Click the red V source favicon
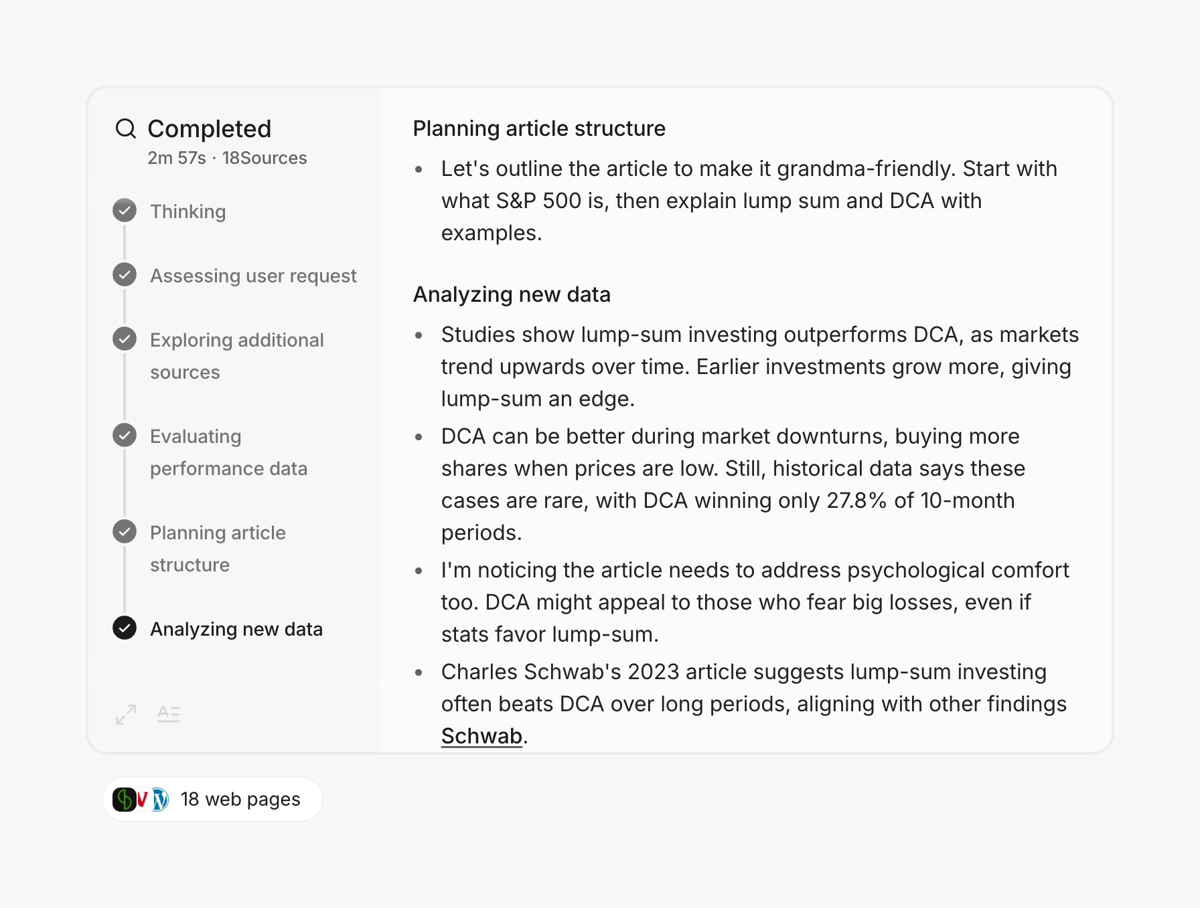Viewport: 1200px width, 908px height. [140, 799]
